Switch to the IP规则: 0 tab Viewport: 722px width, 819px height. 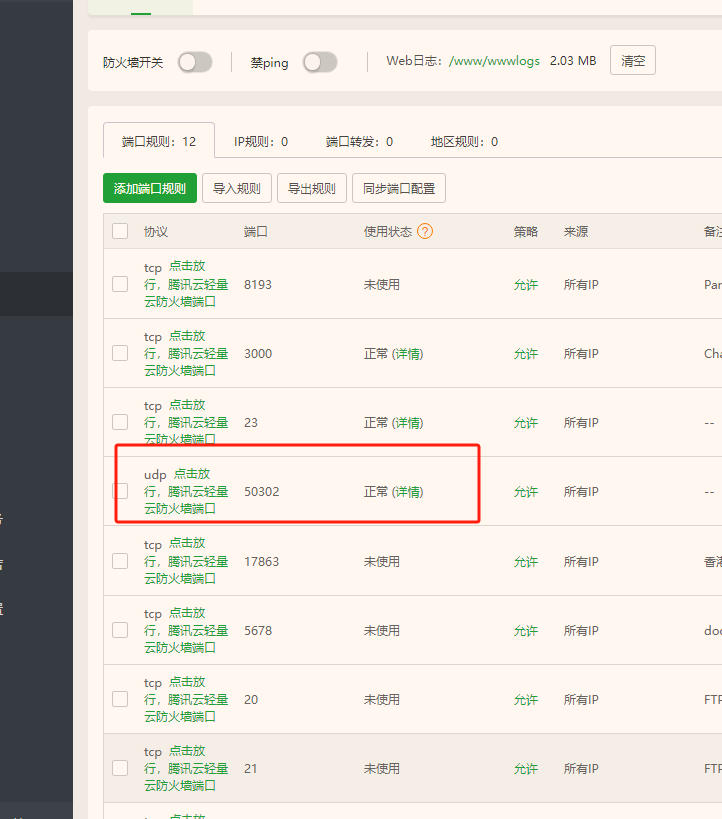261,142
